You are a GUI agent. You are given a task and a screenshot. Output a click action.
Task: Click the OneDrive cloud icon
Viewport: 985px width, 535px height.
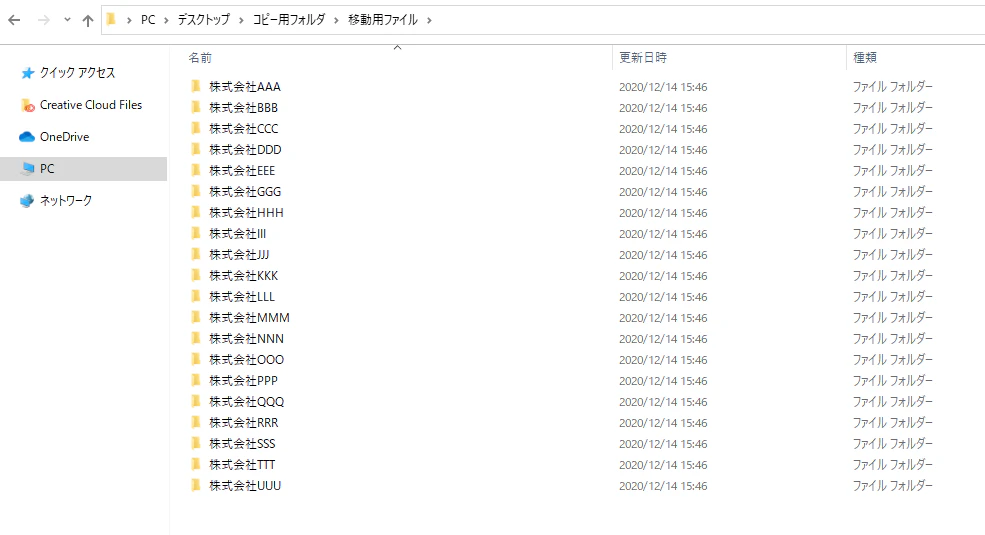click(27, 137)
